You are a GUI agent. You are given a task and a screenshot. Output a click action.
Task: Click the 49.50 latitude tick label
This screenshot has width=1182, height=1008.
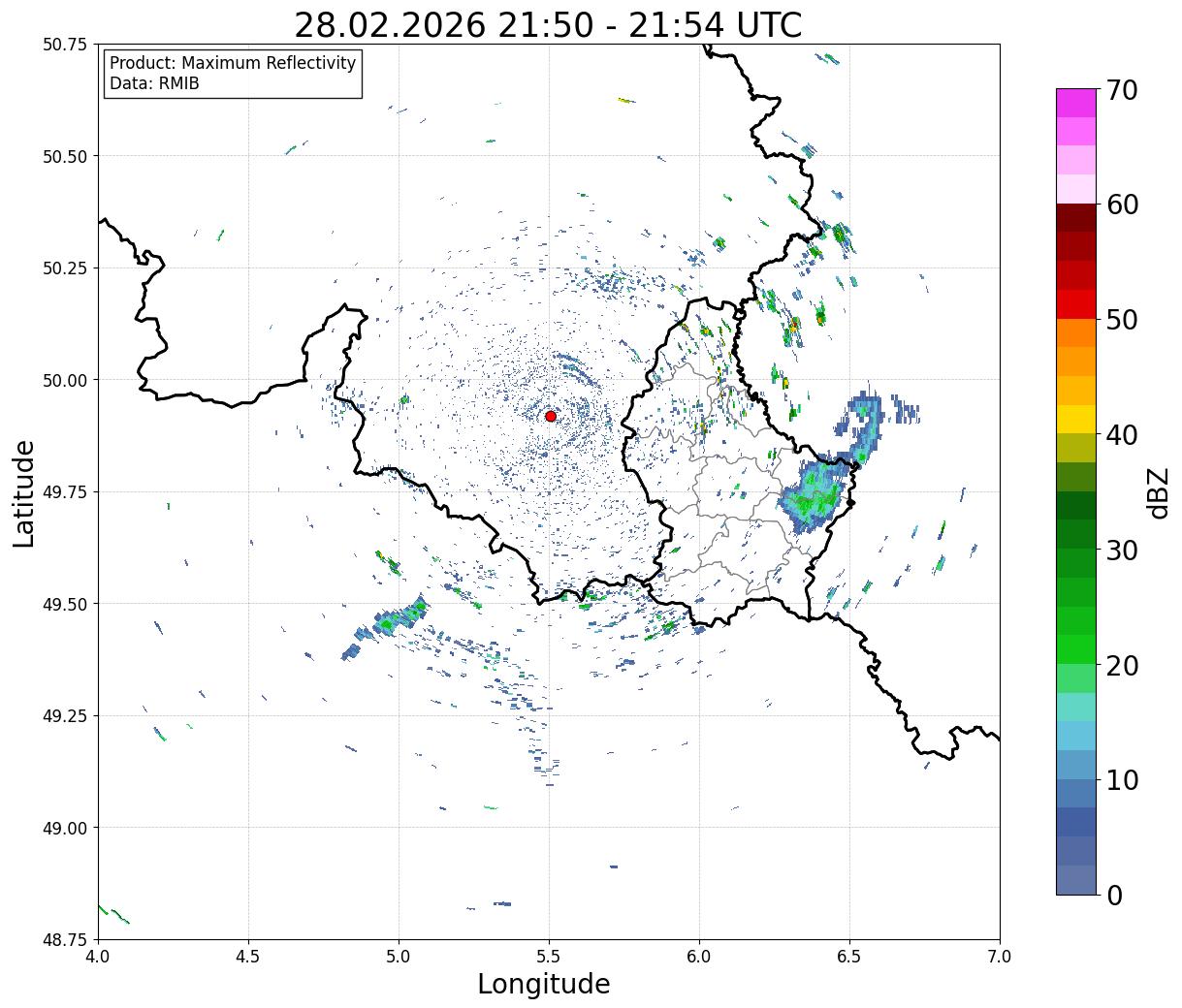[64, 604]
